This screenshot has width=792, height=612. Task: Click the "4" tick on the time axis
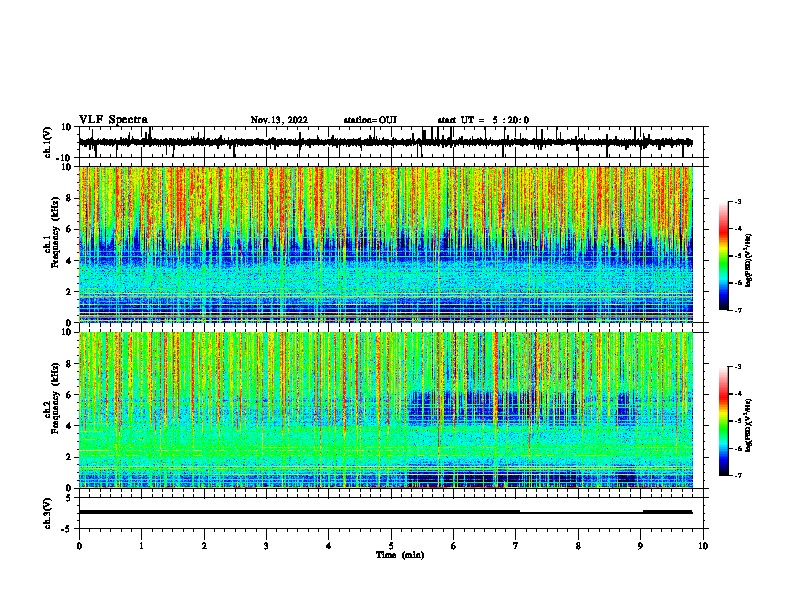(x=329, y=546)
